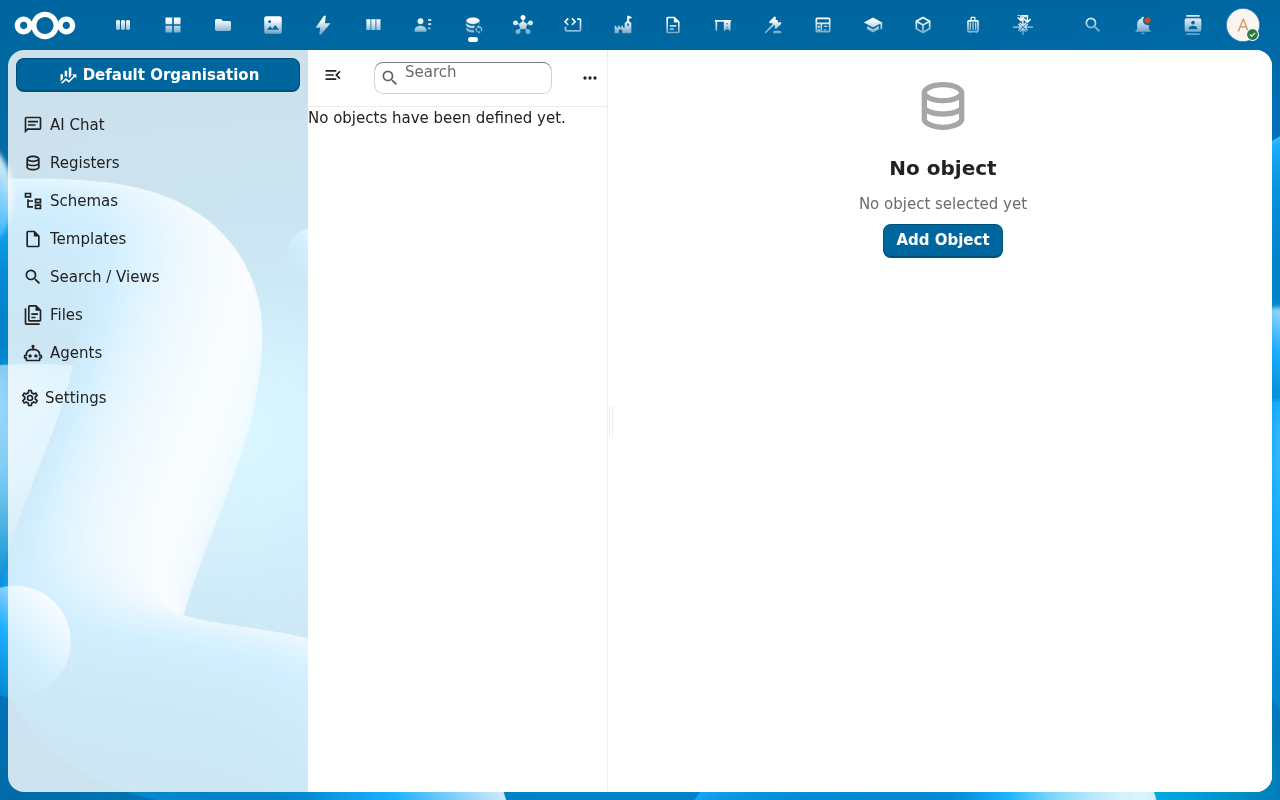
Task: Open the 3D cube icon app
Action: point(923,25)
